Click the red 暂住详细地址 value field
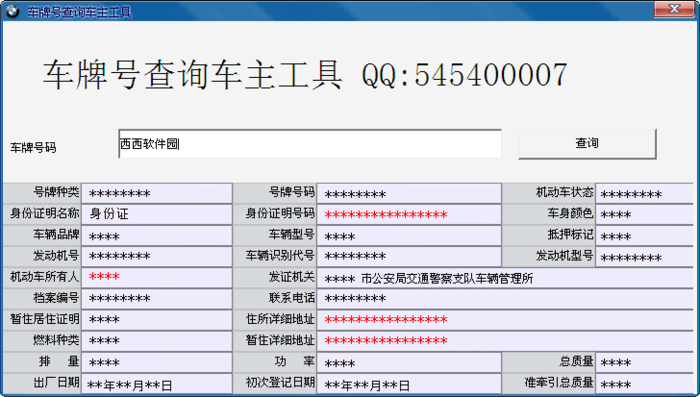700x397 pixels. coord(505,340)
